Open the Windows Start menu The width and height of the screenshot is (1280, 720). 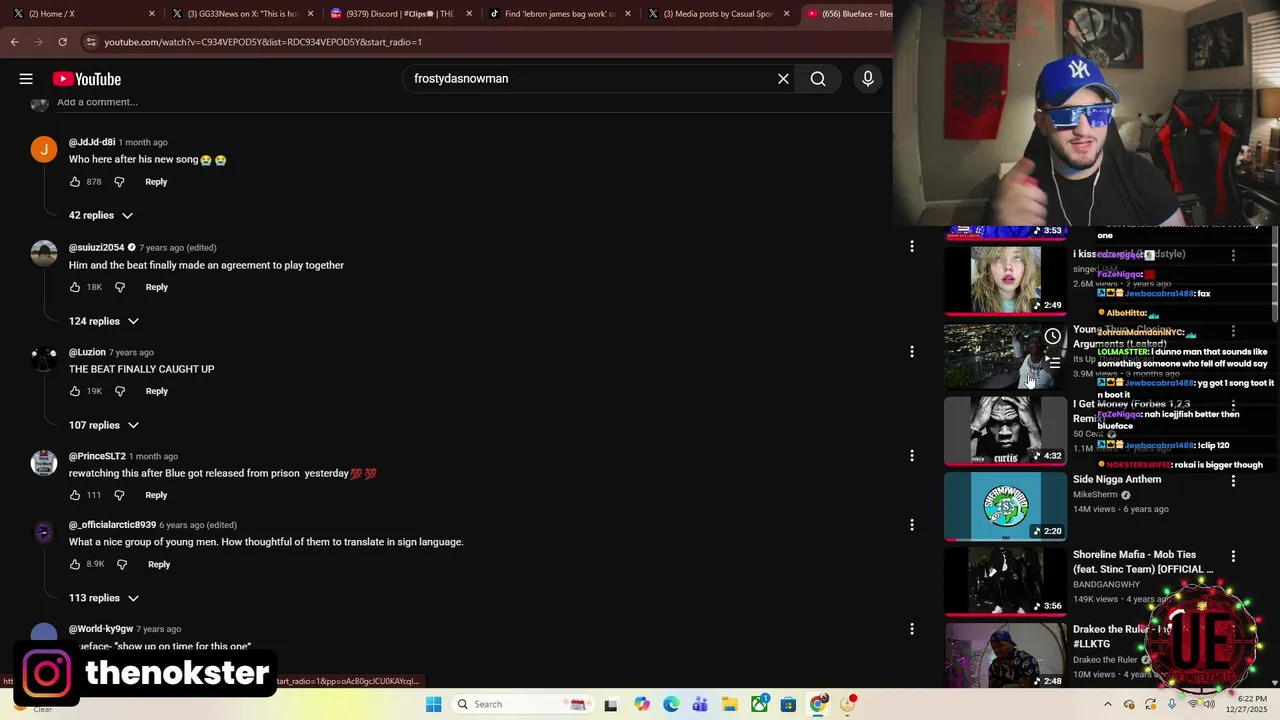coord(433,704)
